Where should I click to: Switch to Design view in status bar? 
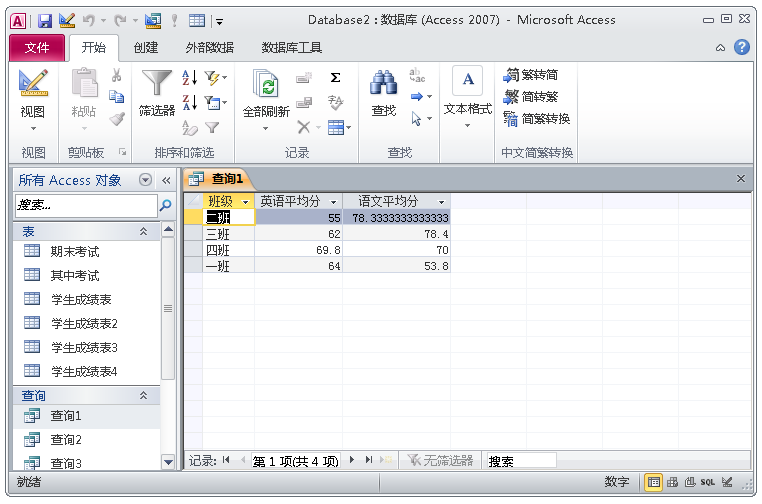tap(727, 482)
